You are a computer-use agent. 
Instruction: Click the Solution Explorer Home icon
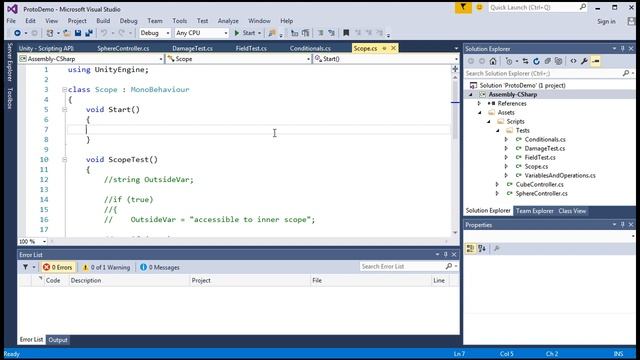[x=493, y=61]
